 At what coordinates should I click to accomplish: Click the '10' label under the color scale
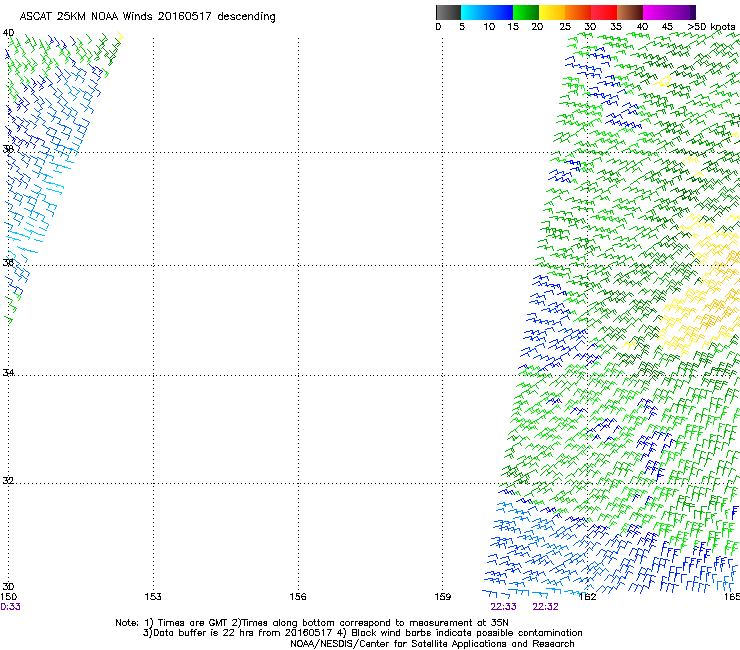click(489, 27)
